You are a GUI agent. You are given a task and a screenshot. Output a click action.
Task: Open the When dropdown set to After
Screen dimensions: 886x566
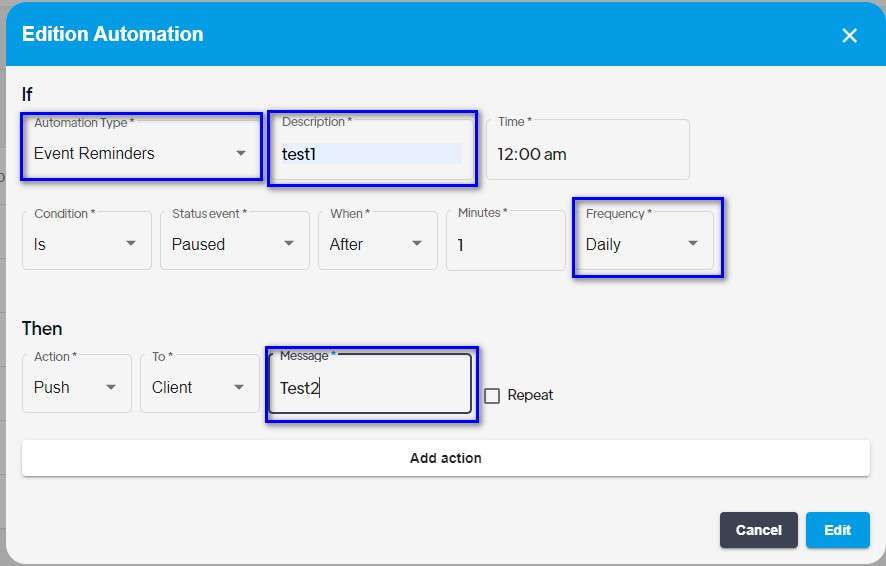pyautogui.click(x=377, y=241)
